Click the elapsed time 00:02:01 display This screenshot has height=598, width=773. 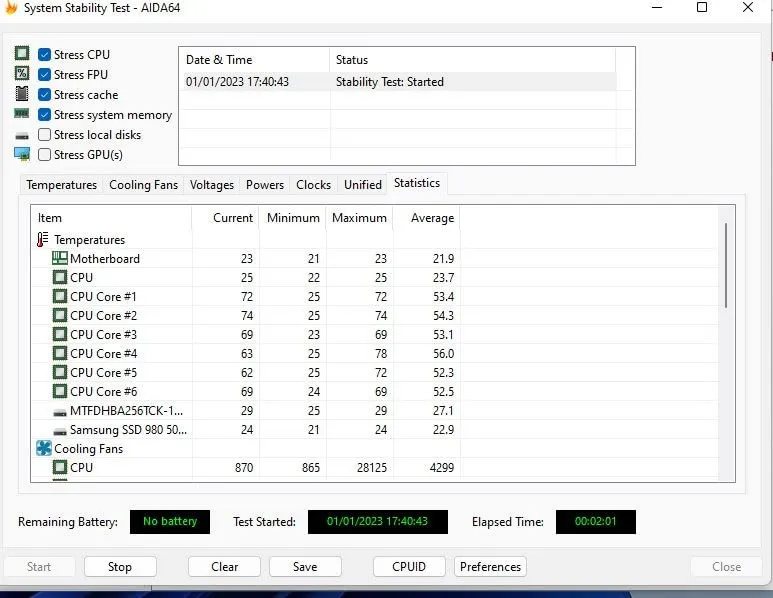coord(596,522)
